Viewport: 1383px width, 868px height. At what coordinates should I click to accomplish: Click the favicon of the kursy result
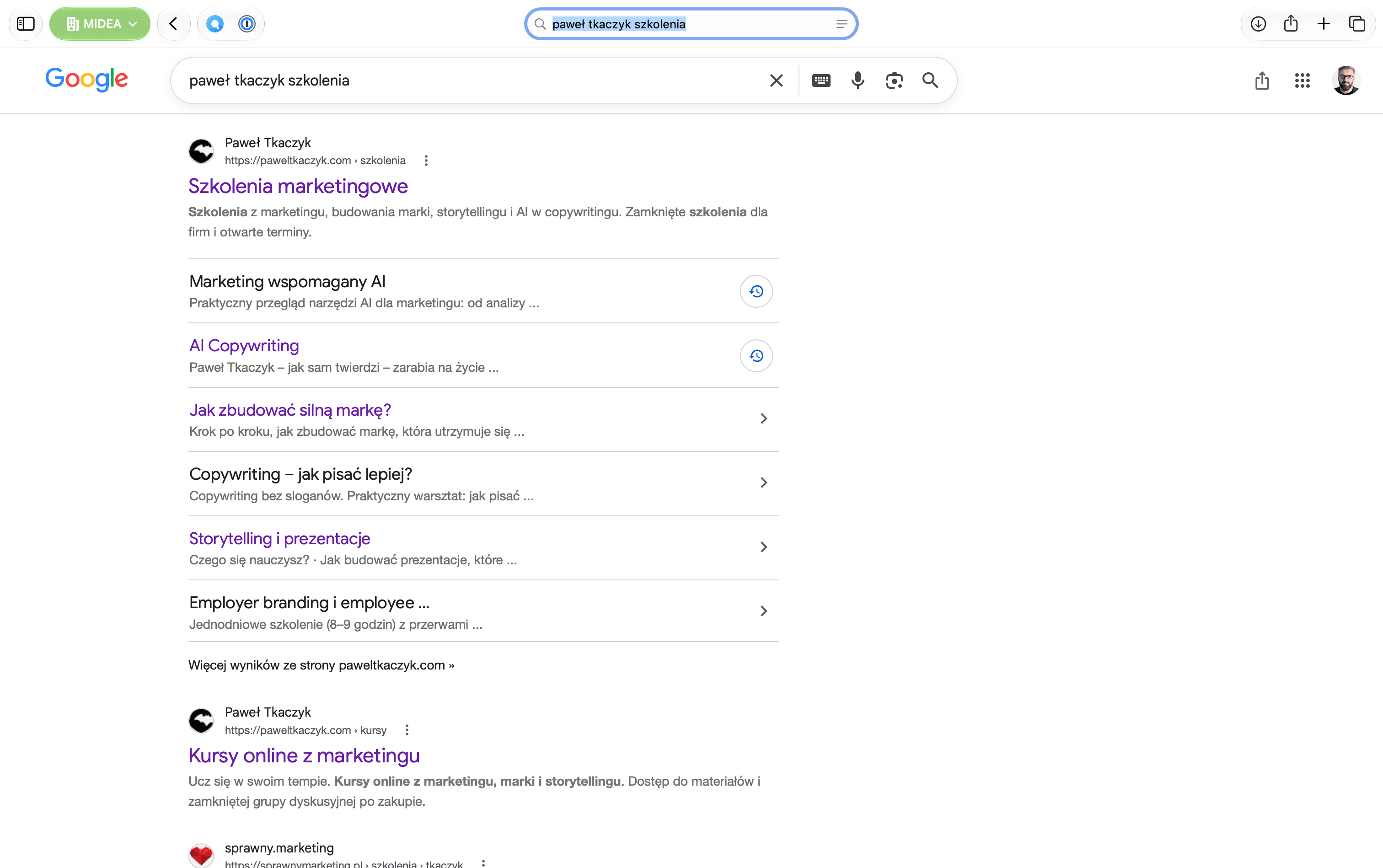[202, 721]
